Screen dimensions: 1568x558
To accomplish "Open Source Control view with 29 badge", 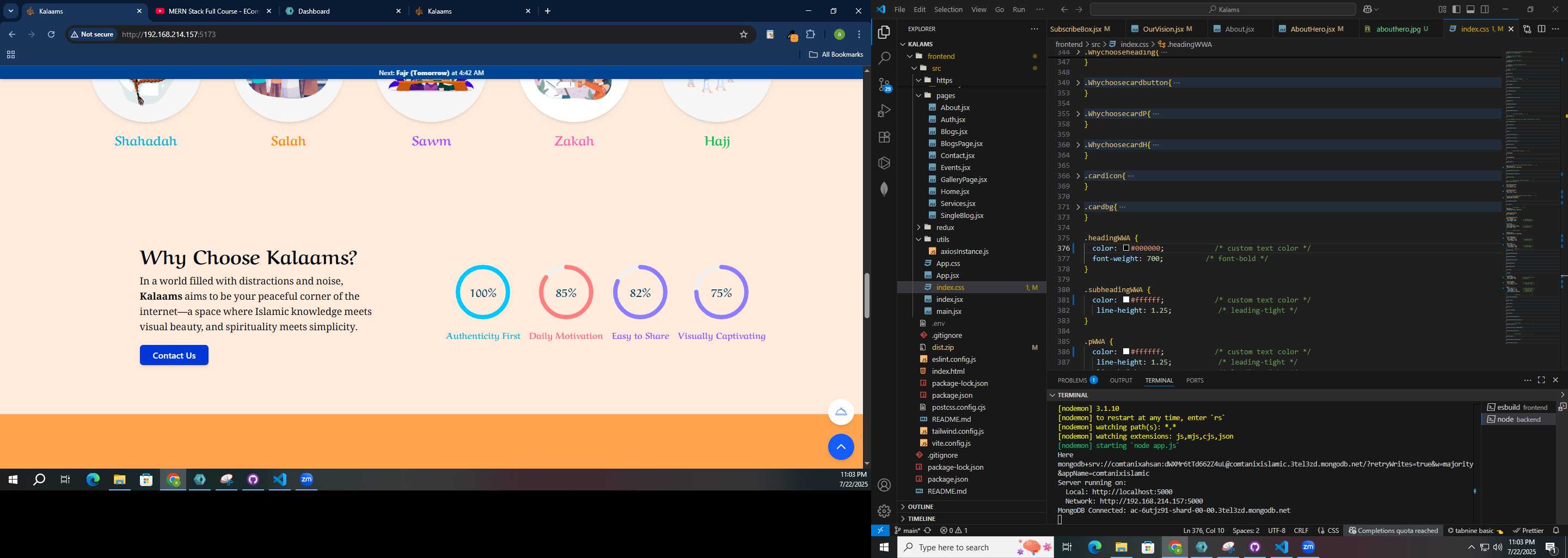I will pos(884,84).
